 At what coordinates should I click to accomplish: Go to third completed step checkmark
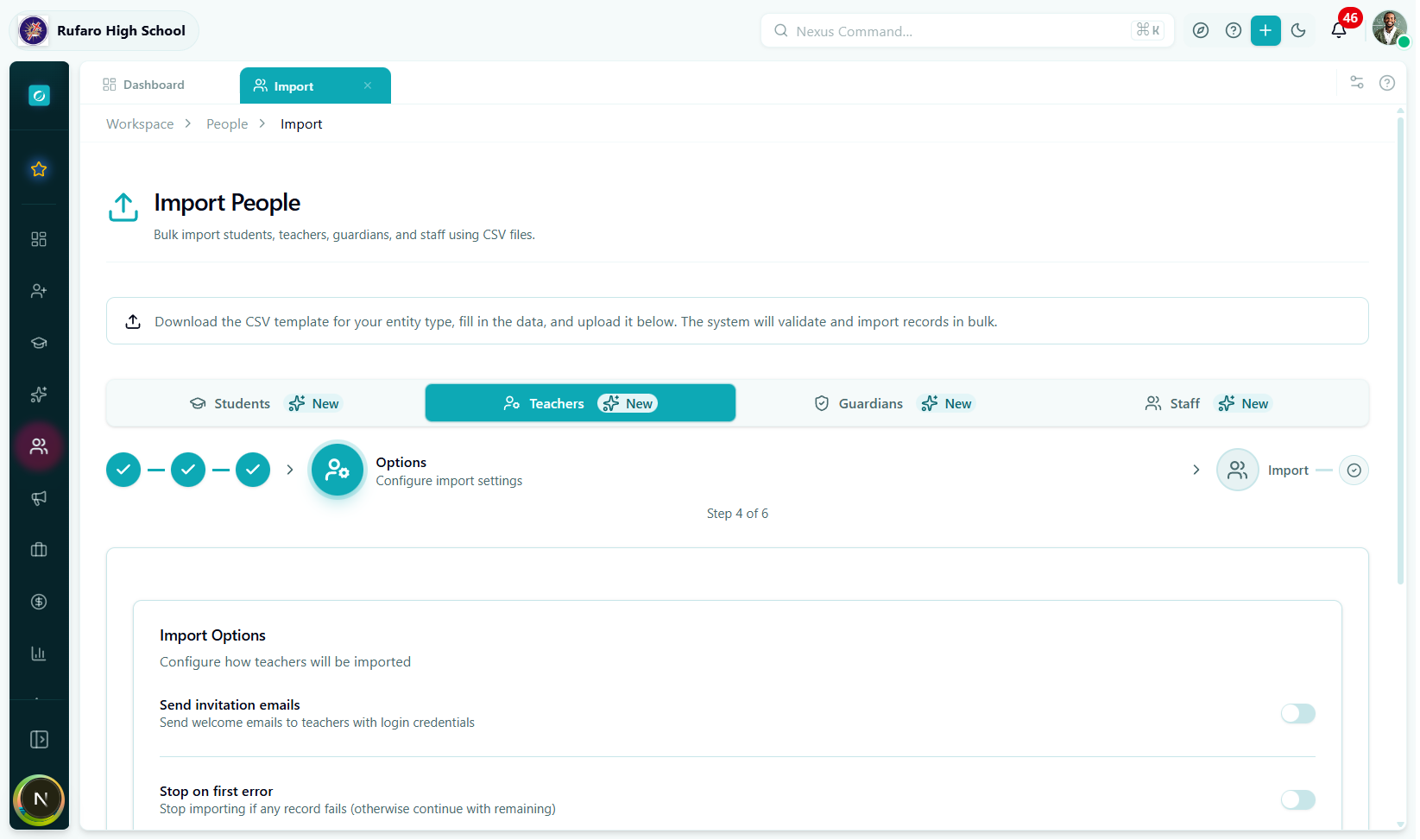coord(253,470)
